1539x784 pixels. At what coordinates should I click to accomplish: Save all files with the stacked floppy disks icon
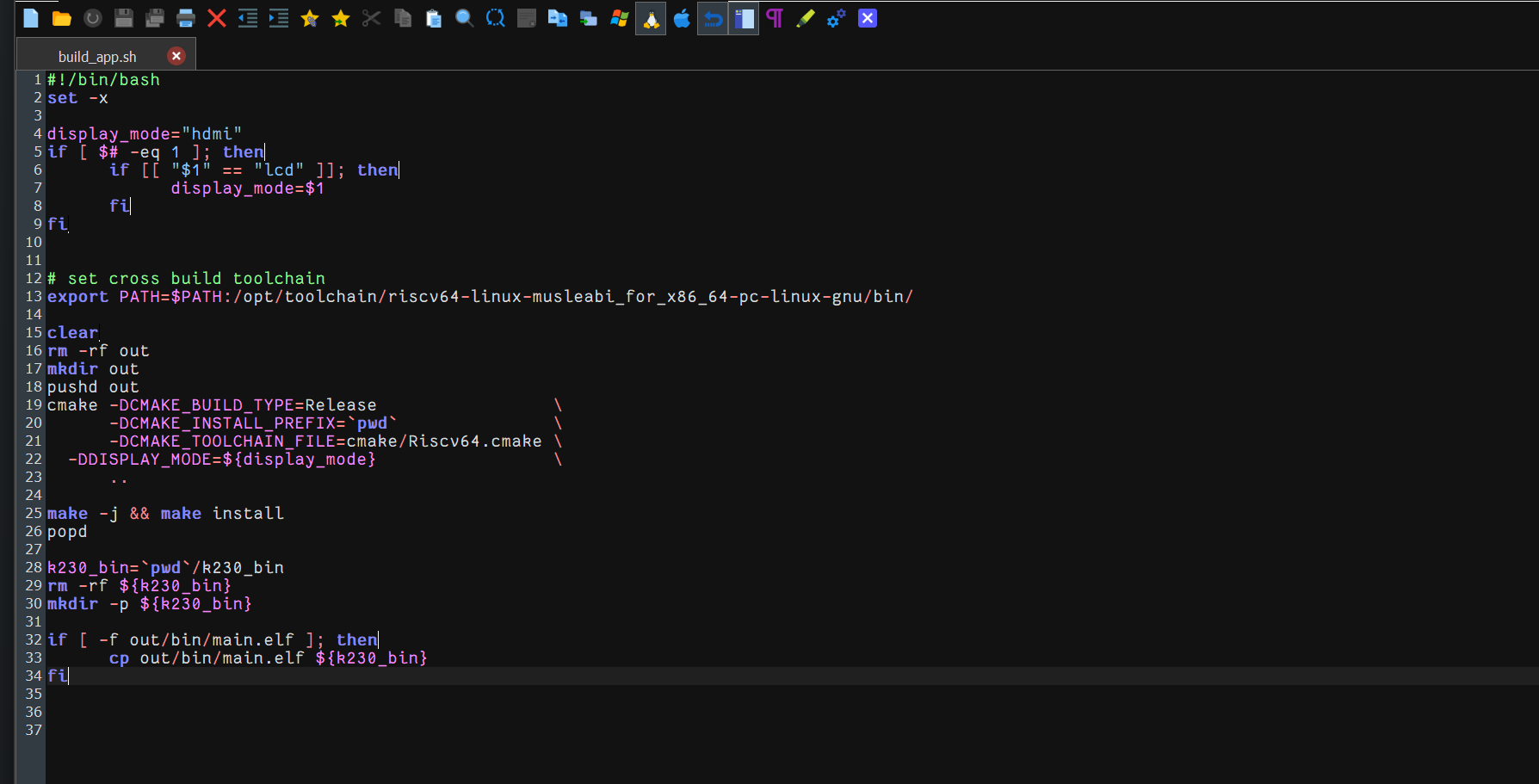click(x=155, y=18)
